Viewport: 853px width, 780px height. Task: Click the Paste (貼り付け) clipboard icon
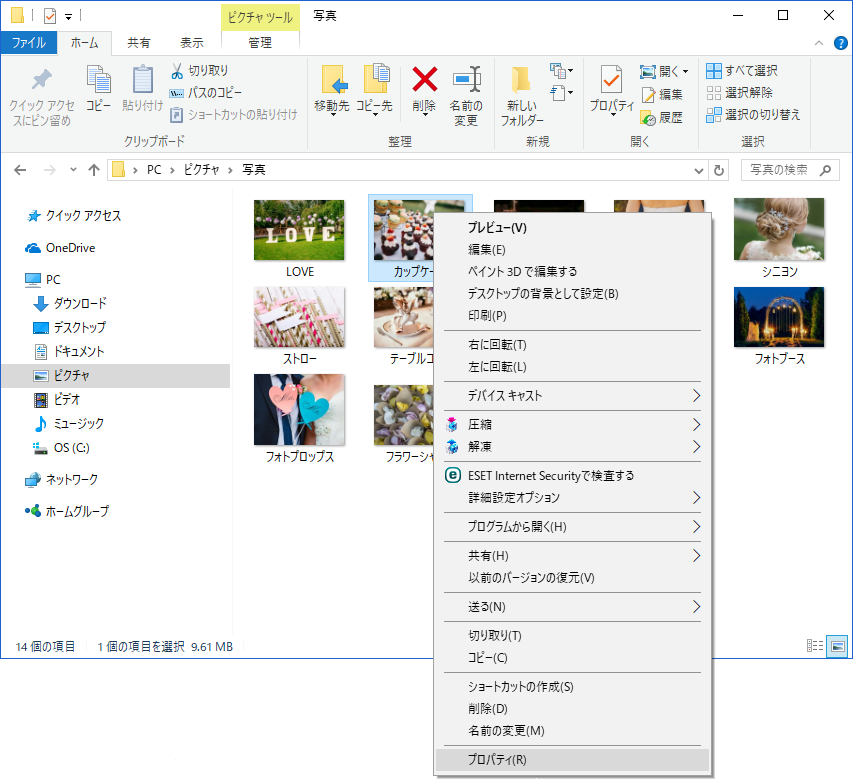pos(143,79)
